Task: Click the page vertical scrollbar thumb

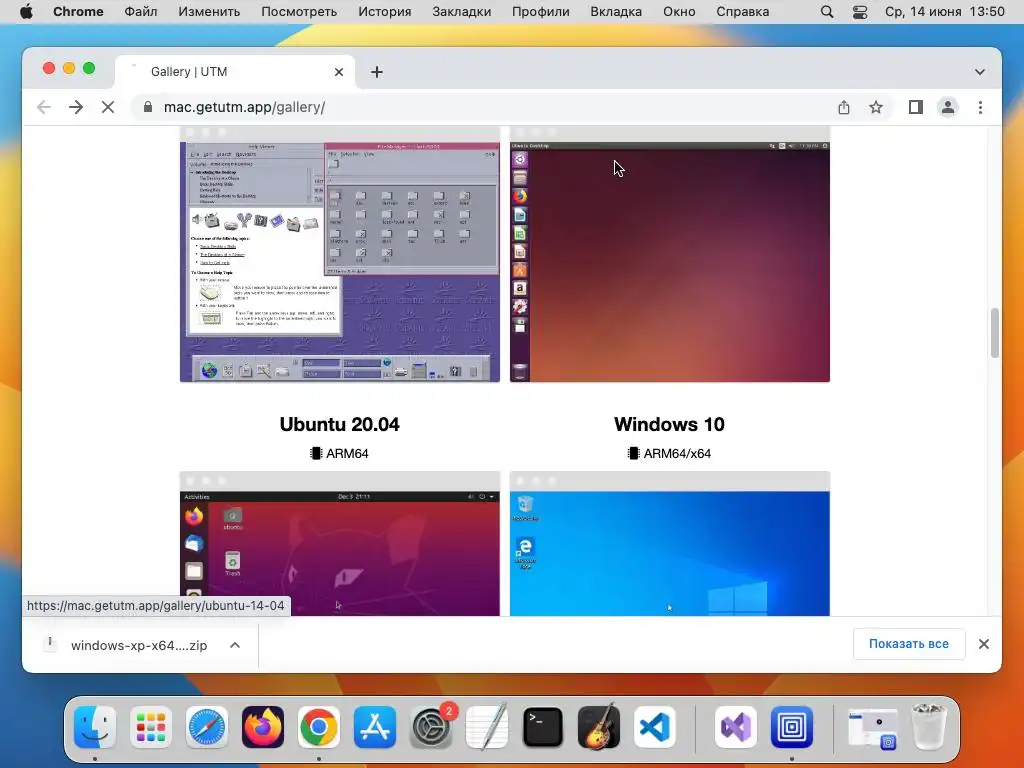Action: point(995,333)
